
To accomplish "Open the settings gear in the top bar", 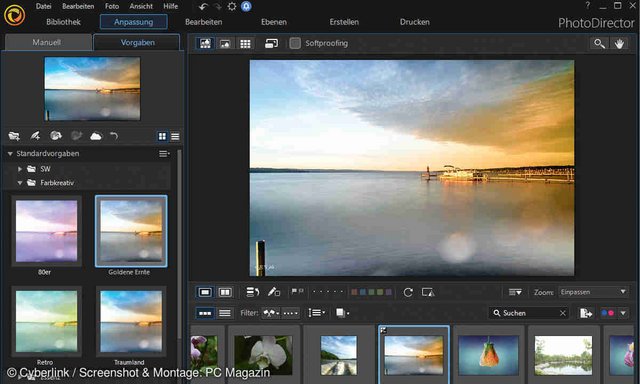I will pos(232,7).
